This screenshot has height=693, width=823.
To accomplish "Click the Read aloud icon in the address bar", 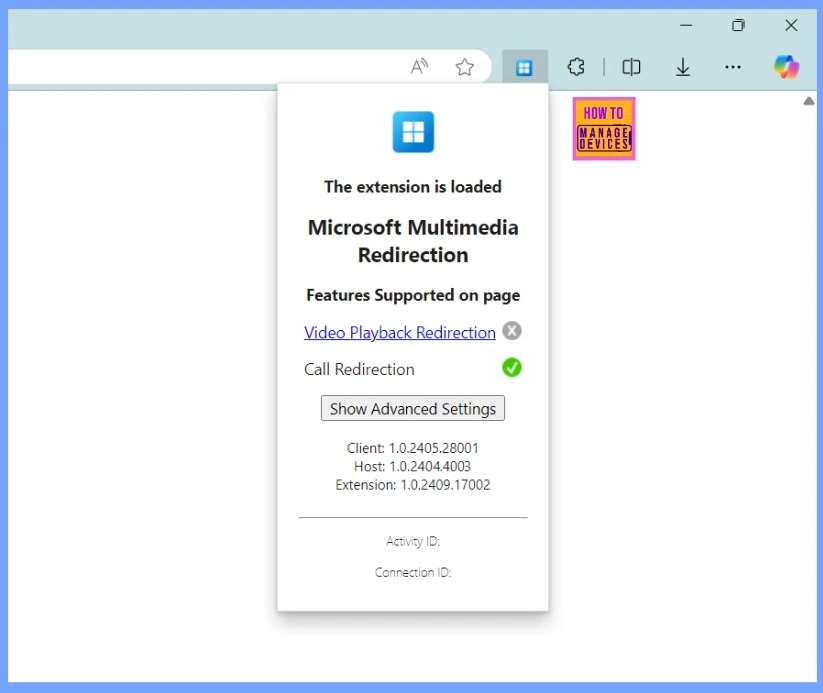I will point(419,67).
